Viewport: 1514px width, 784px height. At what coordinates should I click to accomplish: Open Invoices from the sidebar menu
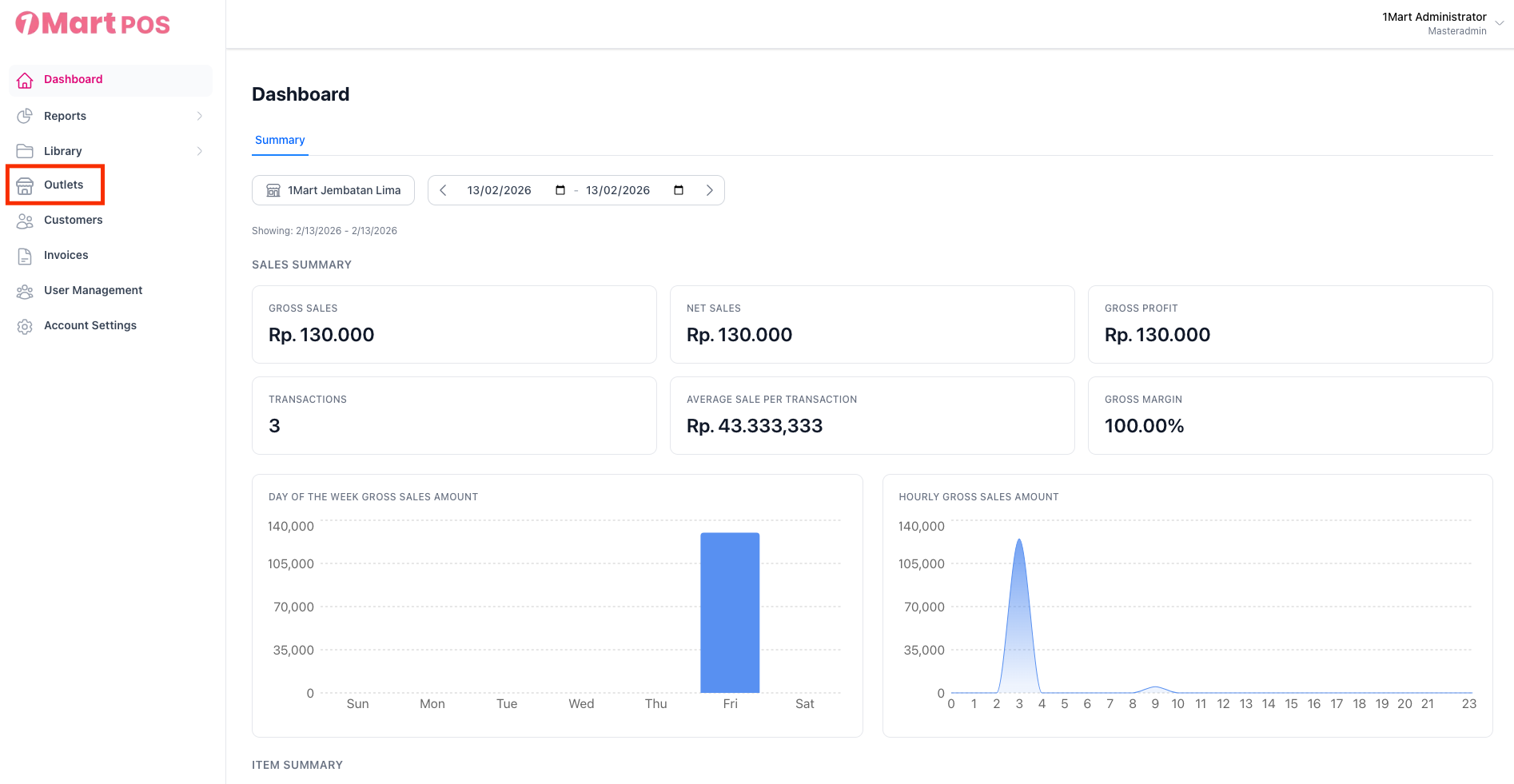click(66, 255)
